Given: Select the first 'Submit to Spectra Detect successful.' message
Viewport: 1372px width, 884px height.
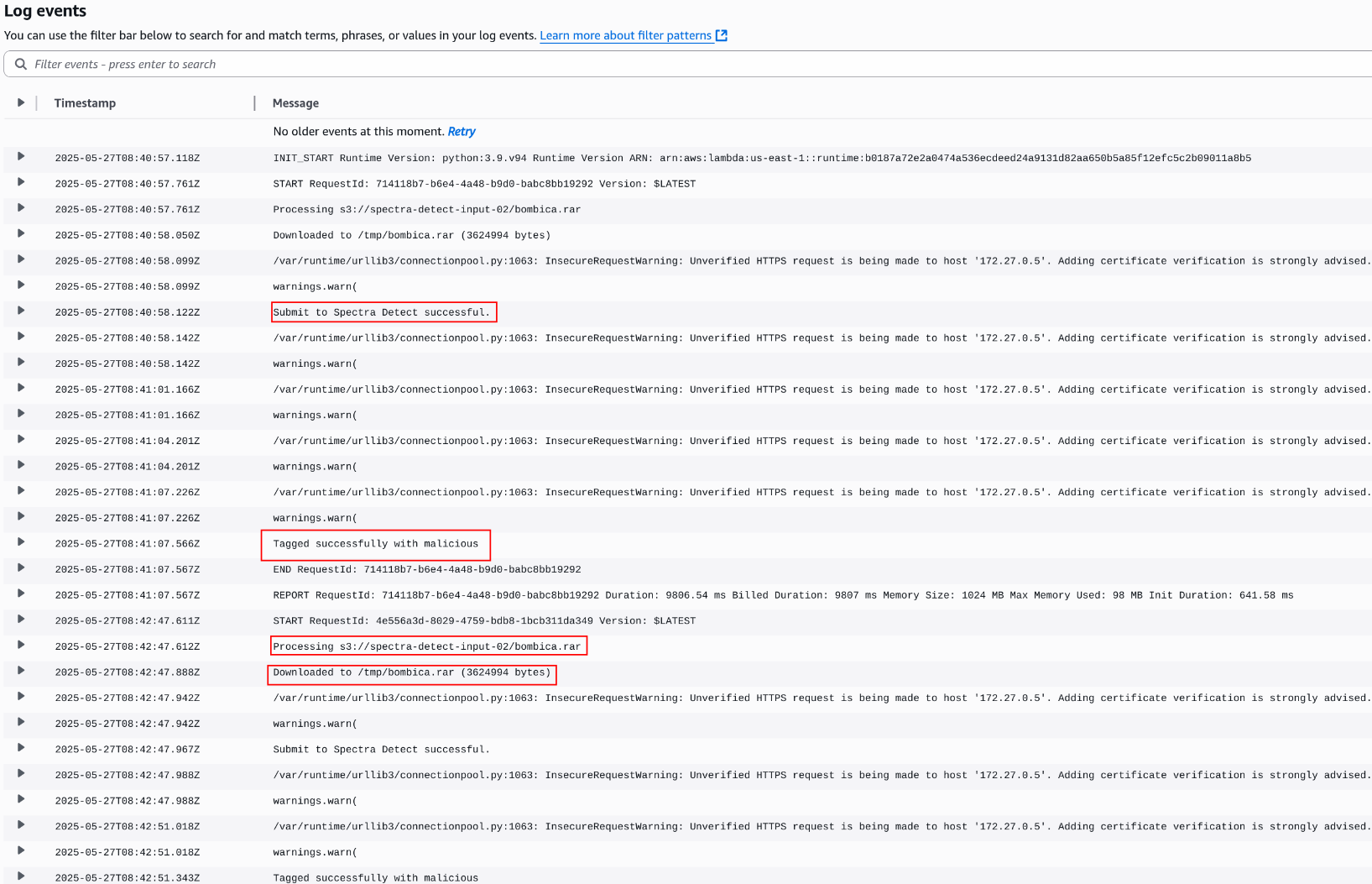Looking at the screenshot, I should pos(382,312).
